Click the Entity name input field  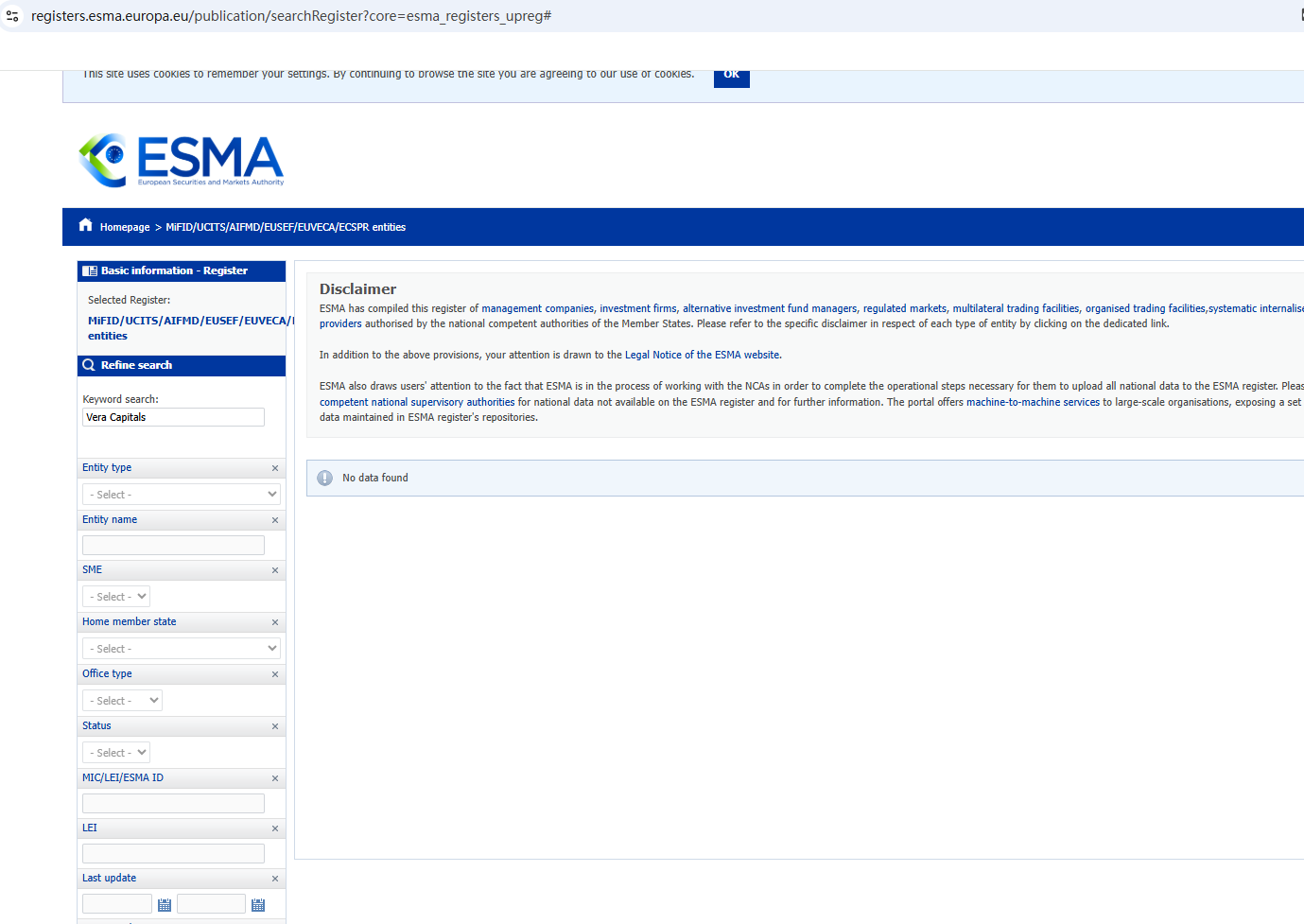(173, 545)
